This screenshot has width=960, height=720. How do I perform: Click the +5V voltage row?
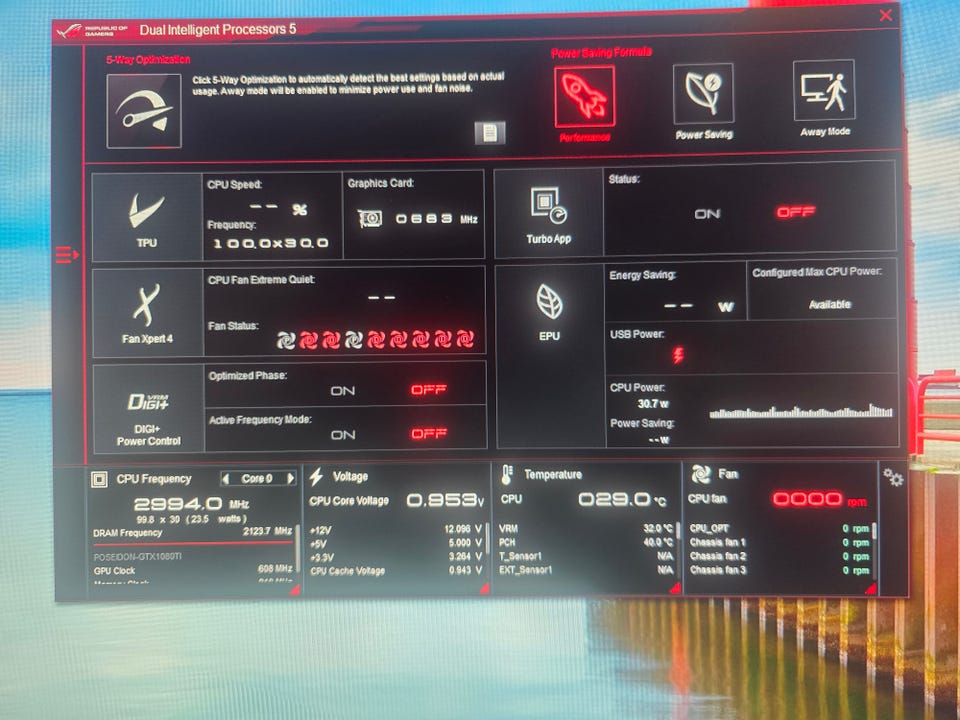coord(396,543)
